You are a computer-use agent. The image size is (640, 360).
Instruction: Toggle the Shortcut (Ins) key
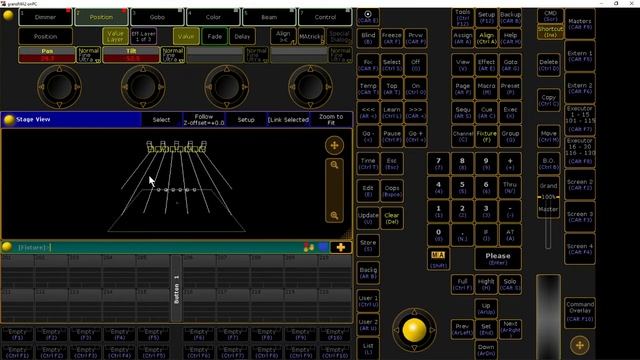(550, 32)
